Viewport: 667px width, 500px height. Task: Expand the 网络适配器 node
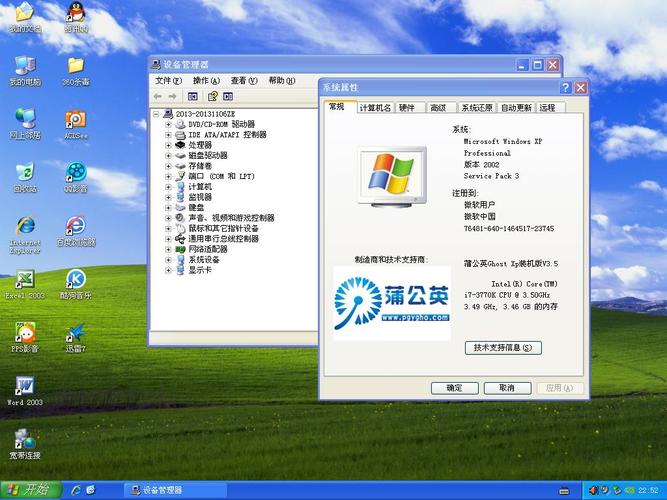[168, 249]
